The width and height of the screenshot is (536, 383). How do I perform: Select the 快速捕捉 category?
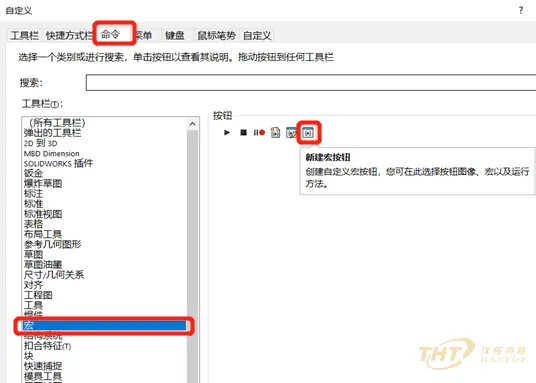[x=43, y=366]
